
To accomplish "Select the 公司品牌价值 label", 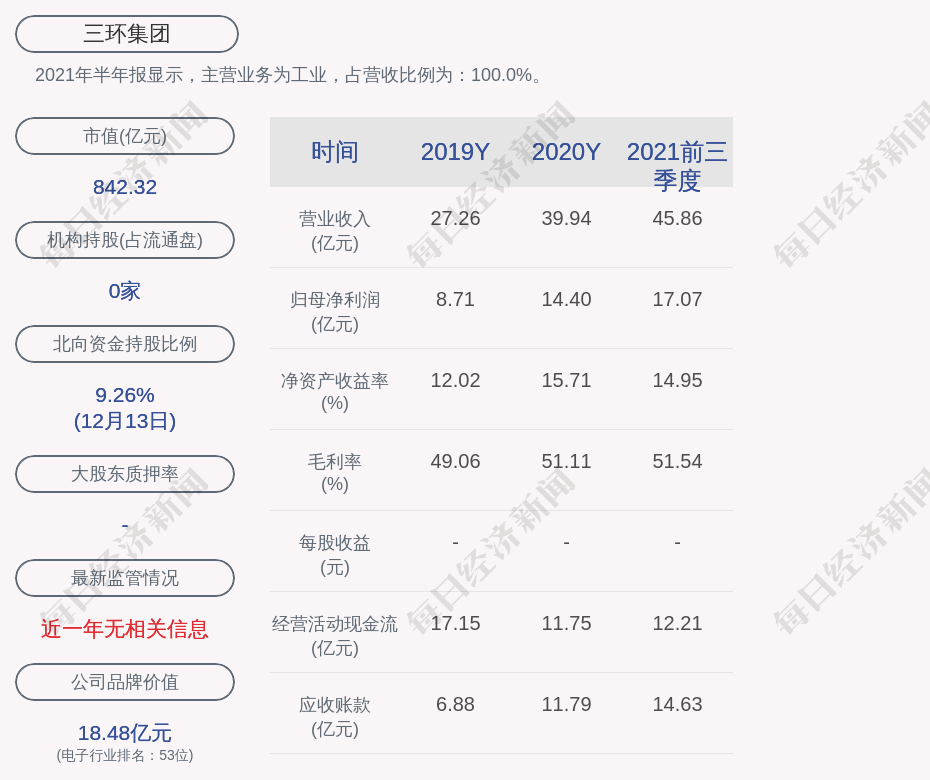I will tap(125, 682).
